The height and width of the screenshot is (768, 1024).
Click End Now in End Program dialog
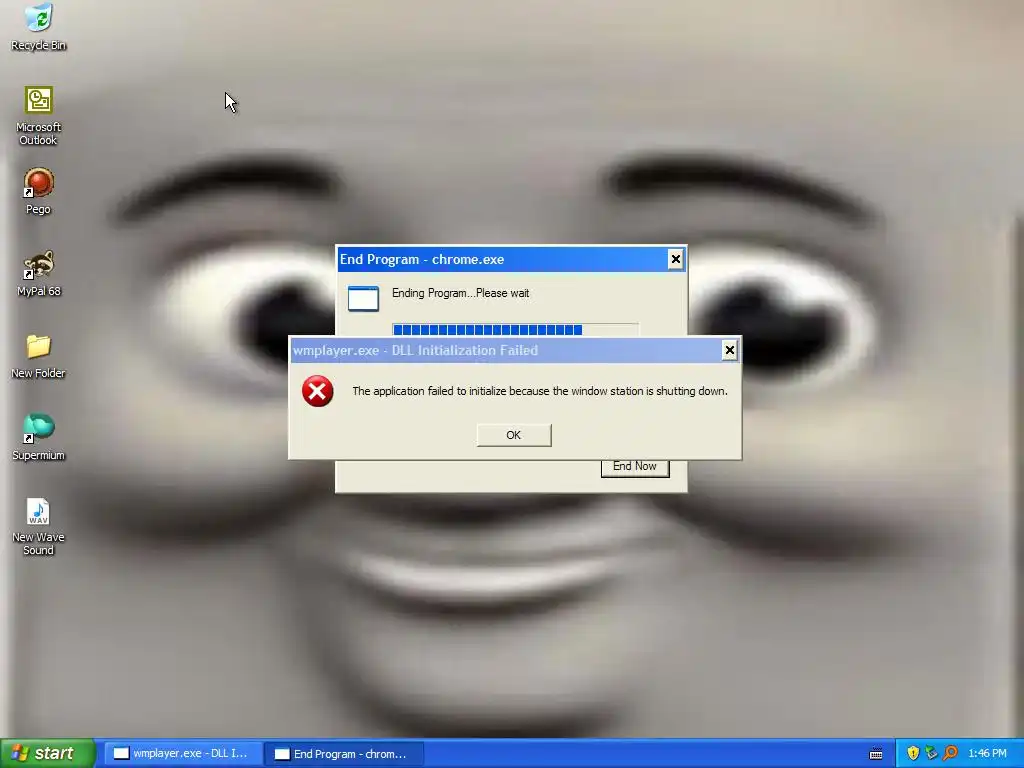pyautogui.click(x=635, y=467)
